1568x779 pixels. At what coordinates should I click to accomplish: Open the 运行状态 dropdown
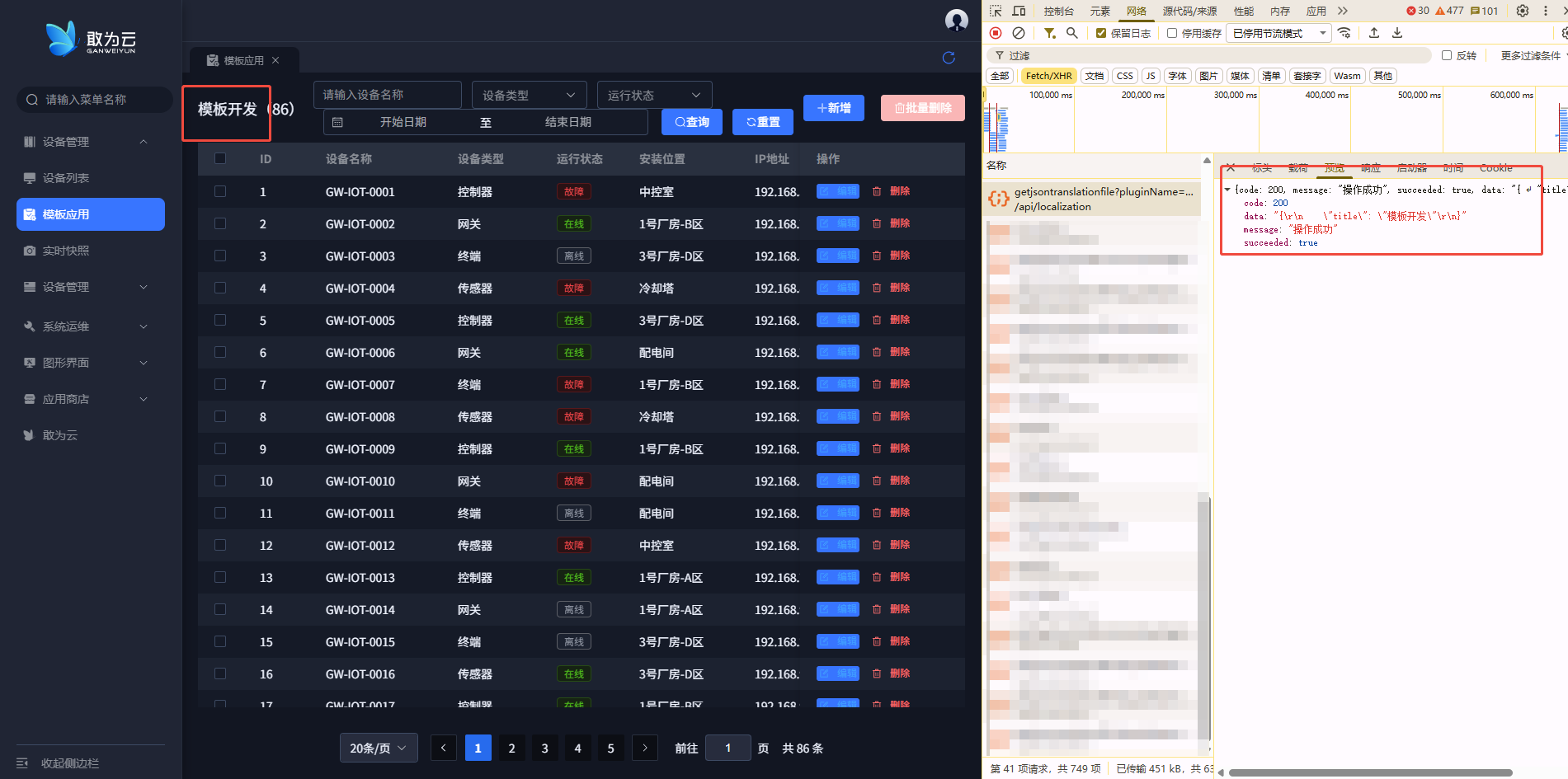[x=655, y=95]
